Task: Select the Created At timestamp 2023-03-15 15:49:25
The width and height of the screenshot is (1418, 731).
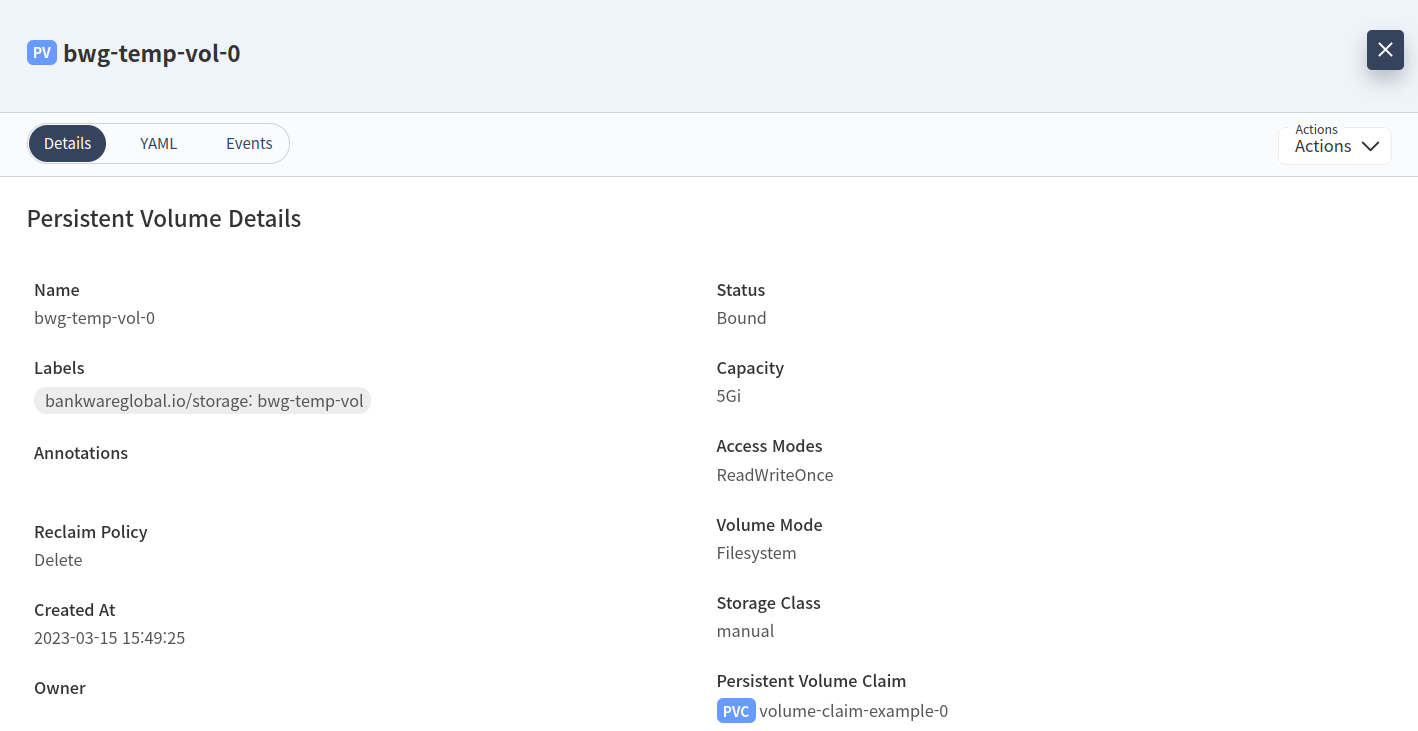Action: click(x=109, y=638)
